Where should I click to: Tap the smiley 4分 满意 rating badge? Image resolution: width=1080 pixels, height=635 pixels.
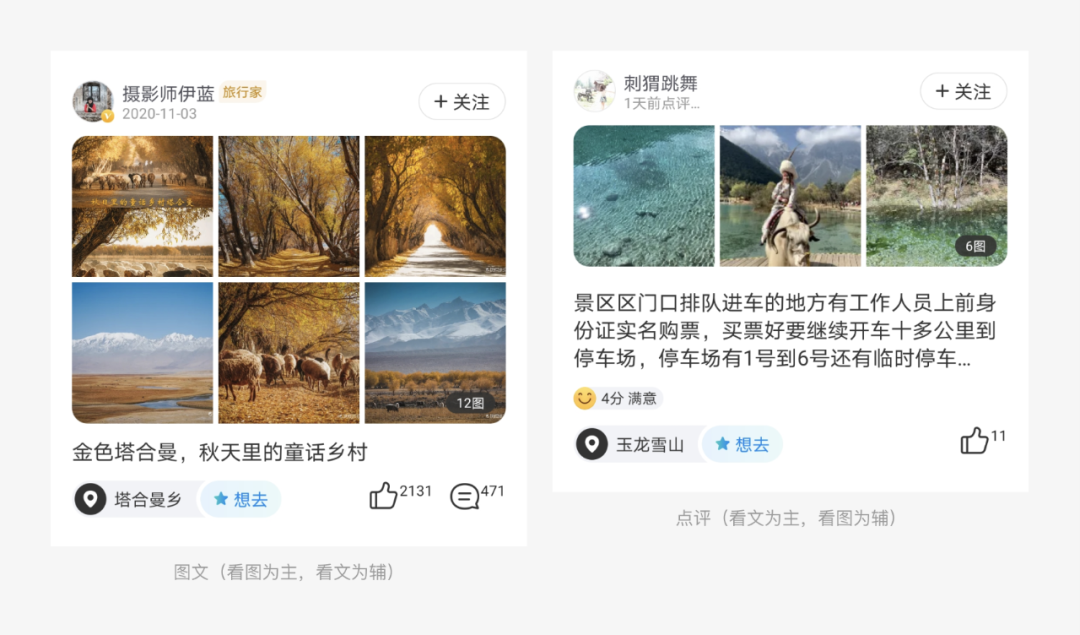click(x=617, y=398)
